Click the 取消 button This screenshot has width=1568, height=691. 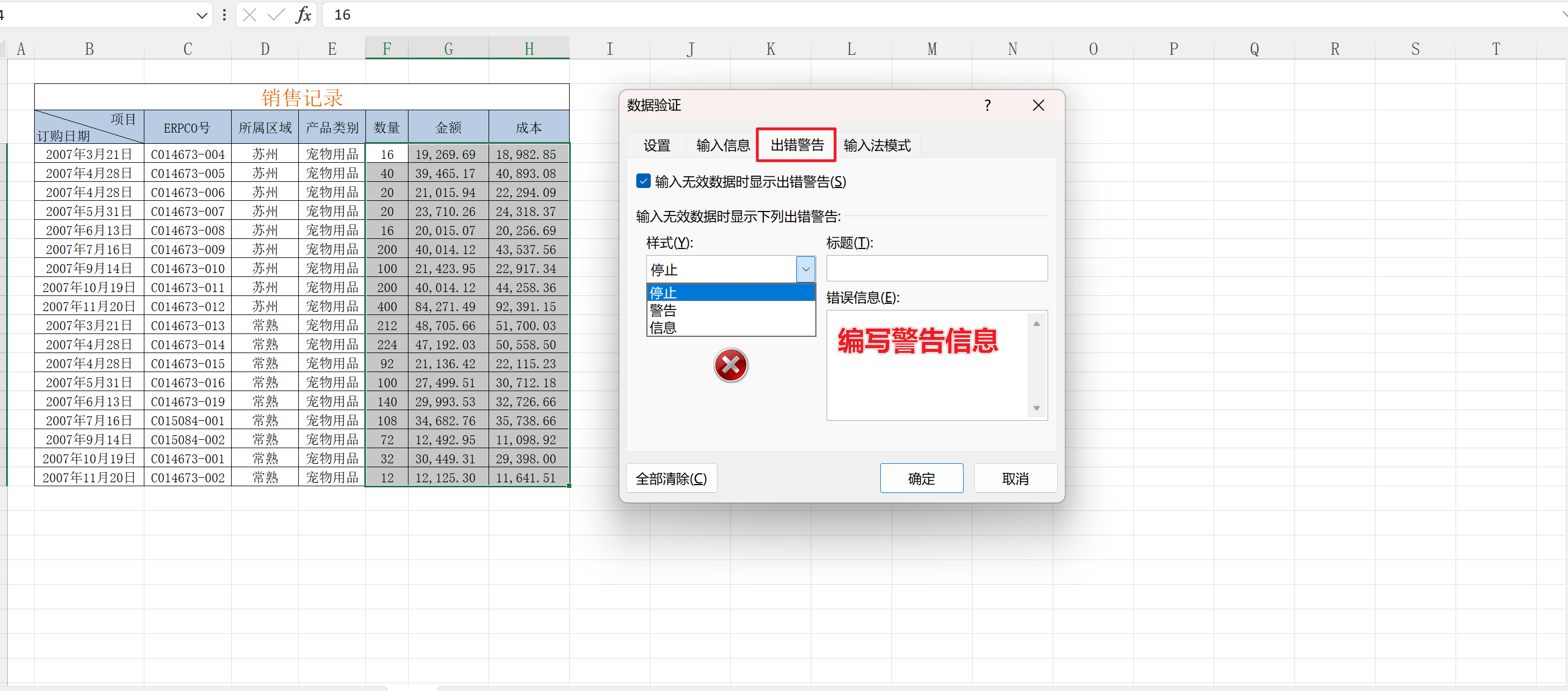point(1015,478)
